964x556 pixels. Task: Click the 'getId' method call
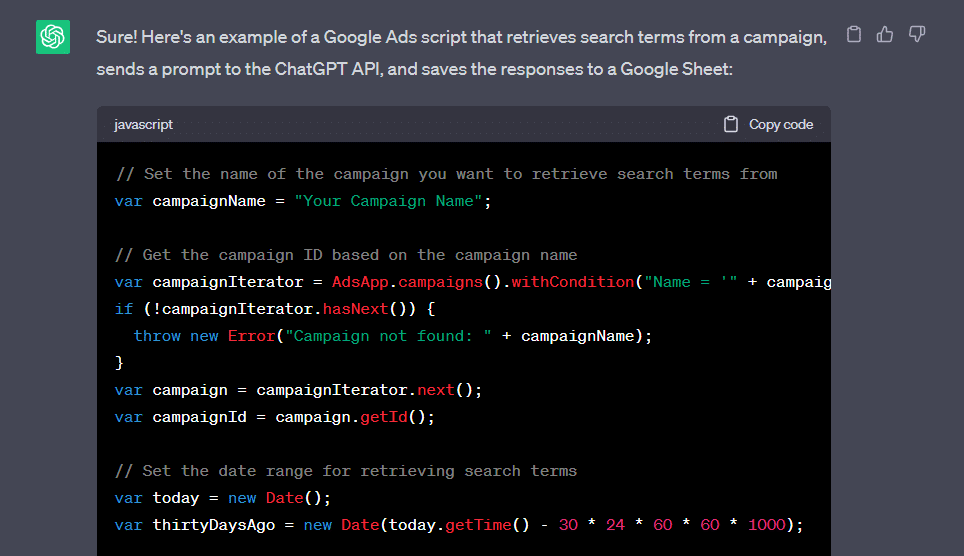(384, 417)
